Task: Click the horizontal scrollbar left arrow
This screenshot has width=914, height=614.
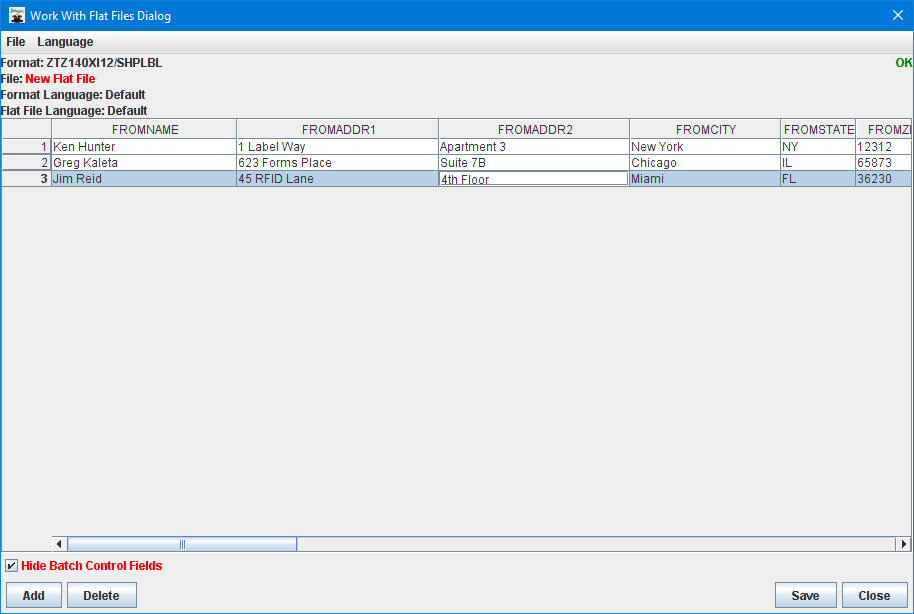Action: 60,544
